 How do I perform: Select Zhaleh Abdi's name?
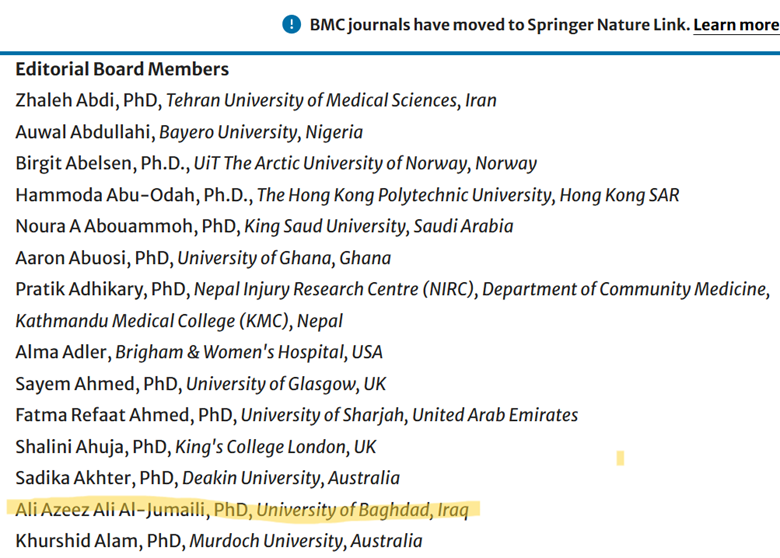tap(65, 100)
